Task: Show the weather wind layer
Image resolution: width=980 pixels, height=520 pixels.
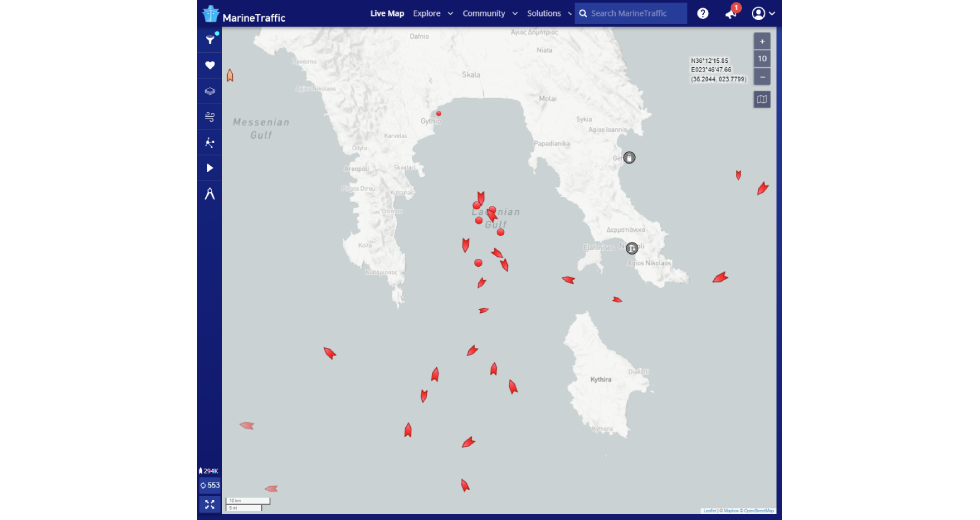Action: click(210, 117)
